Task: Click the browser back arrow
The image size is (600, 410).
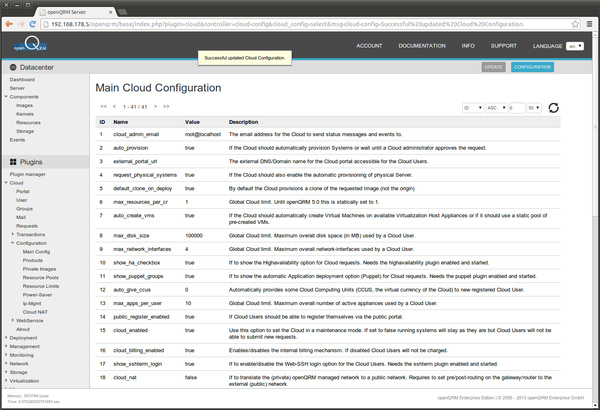Action: pos(9,24)
